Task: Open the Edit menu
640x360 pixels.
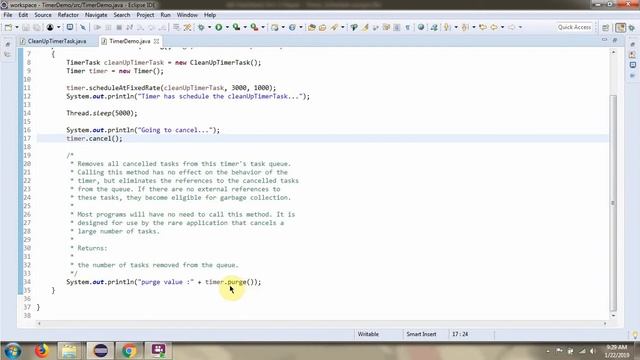Action: [x=23, y=15]
